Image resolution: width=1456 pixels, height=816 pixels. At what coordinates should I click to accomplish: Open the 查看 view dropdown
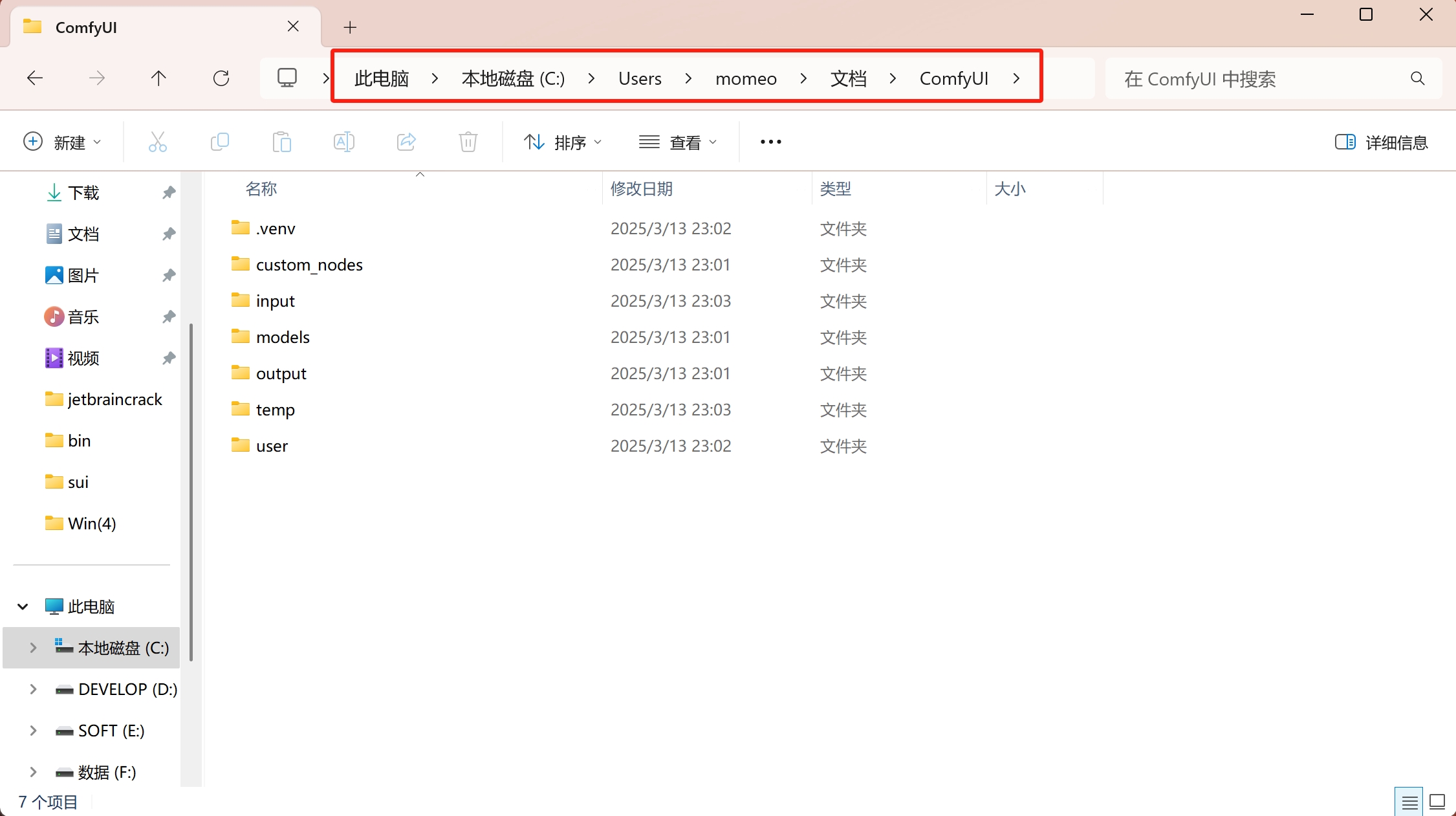pyautogui.click(x=678, y=142)
